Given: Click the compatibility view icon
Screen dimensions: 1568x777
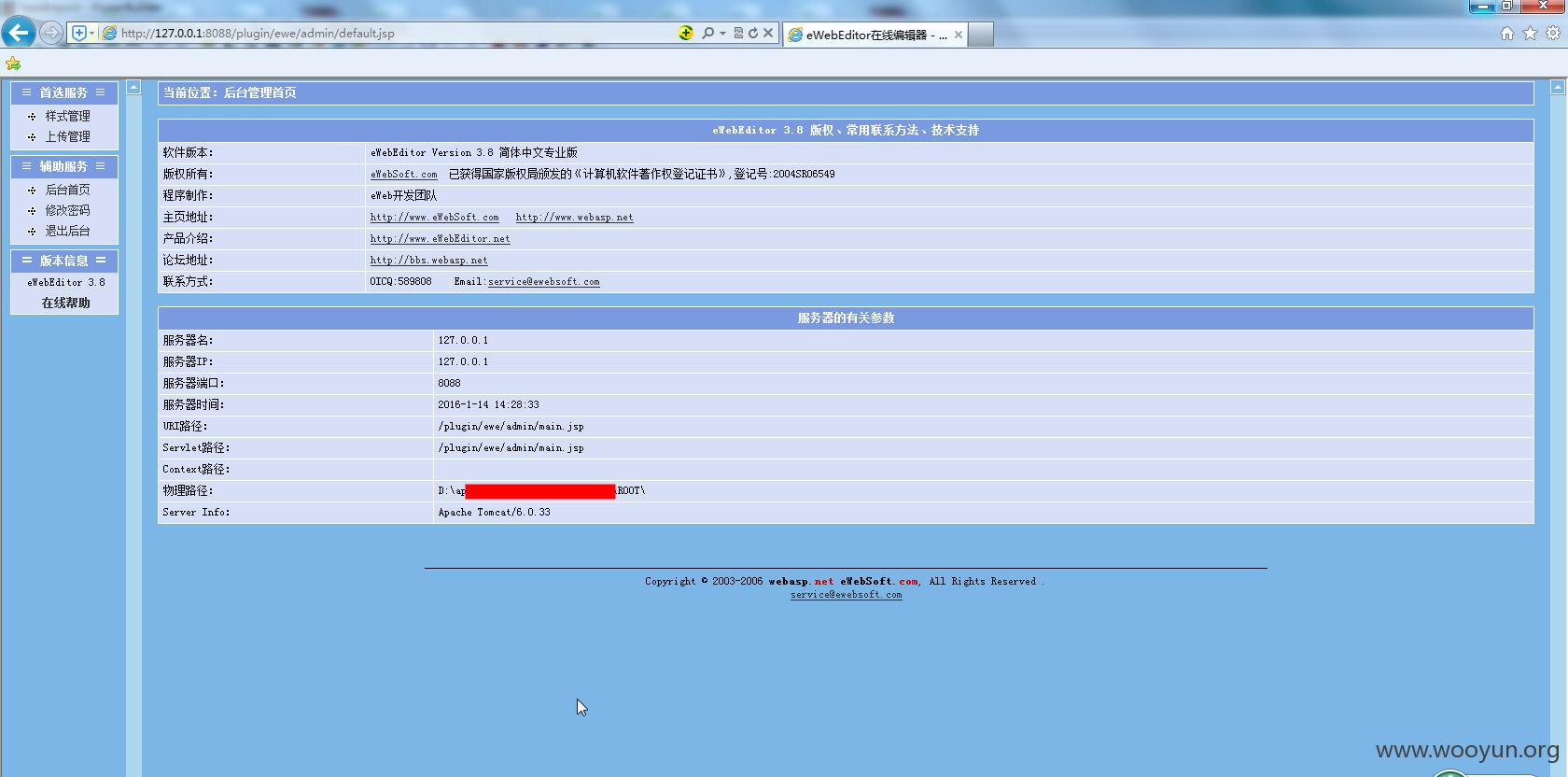Looking at the screenshot, I should (x=738, y=33).
